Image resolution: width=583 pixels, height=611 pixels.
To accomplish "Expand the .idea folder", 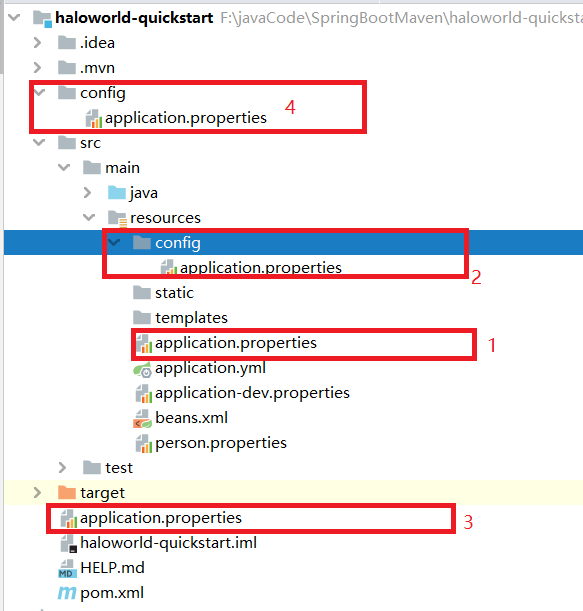I will pos(37,42).
